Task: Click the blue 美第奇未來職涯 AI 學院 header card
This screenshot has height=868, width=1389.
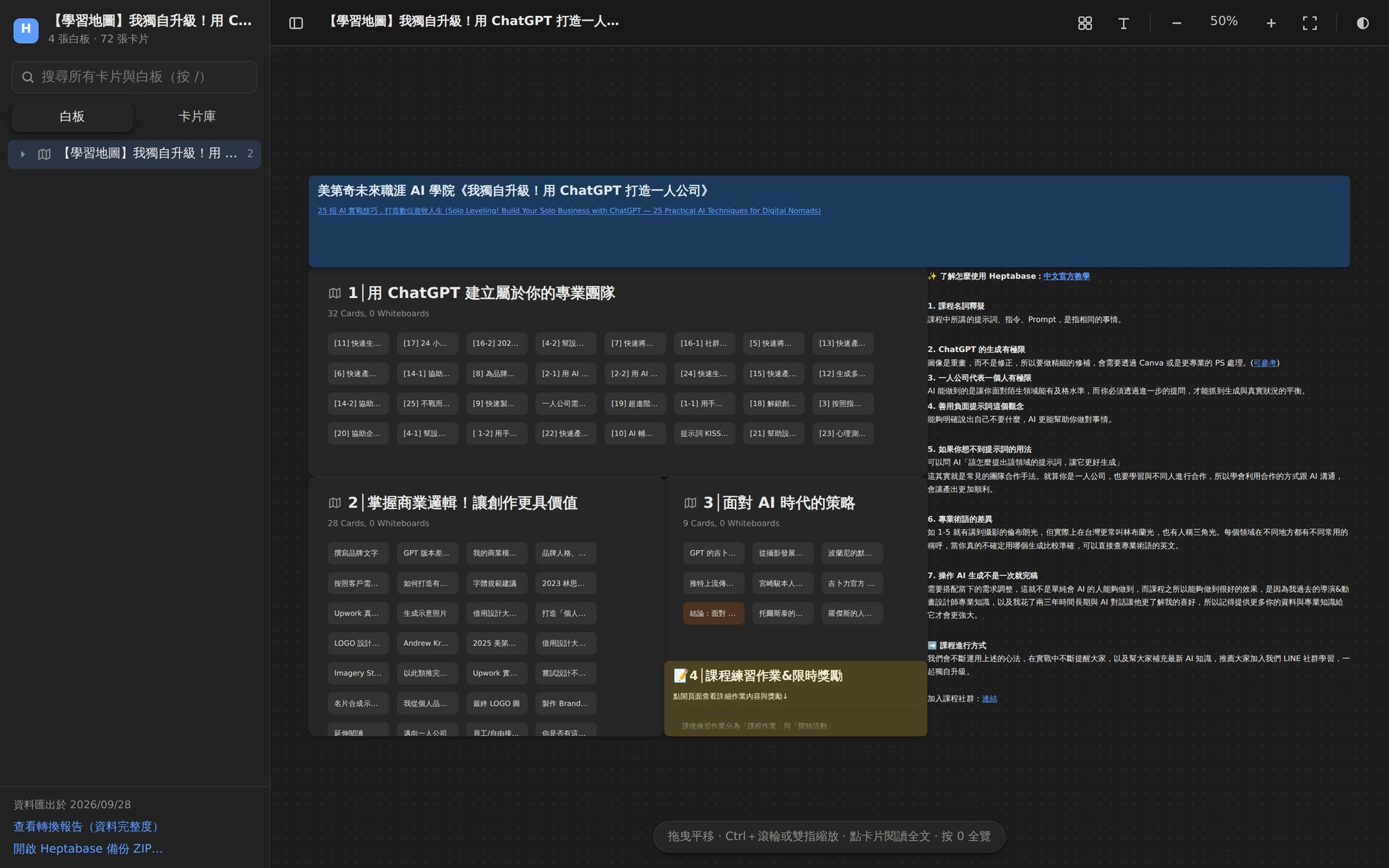Action: pos(829,222)
